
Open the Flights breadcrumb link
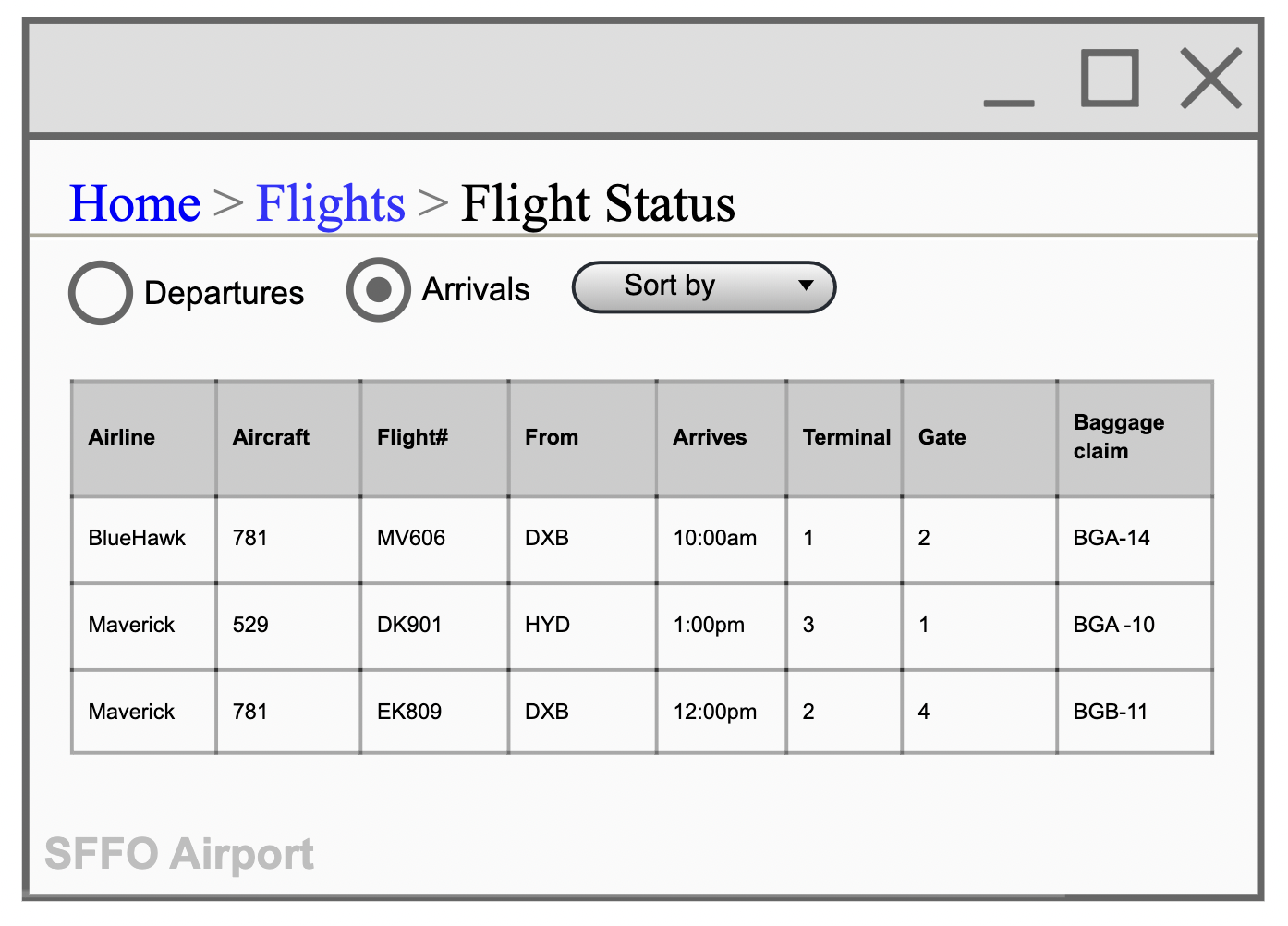click(x=330, y=202)
